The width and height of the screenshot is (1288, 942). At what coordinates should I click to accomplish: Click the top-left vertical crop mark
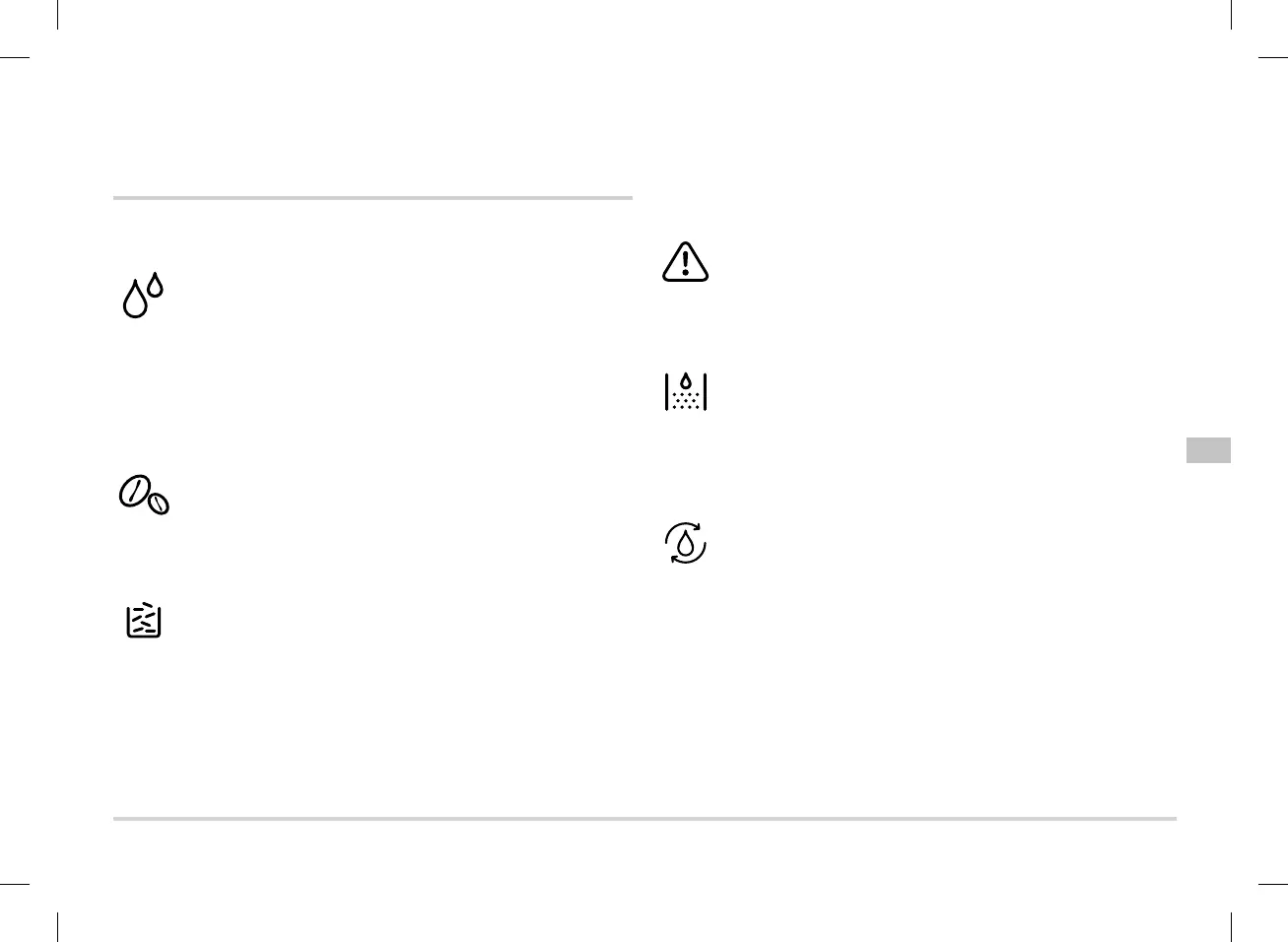pos(58,14)
